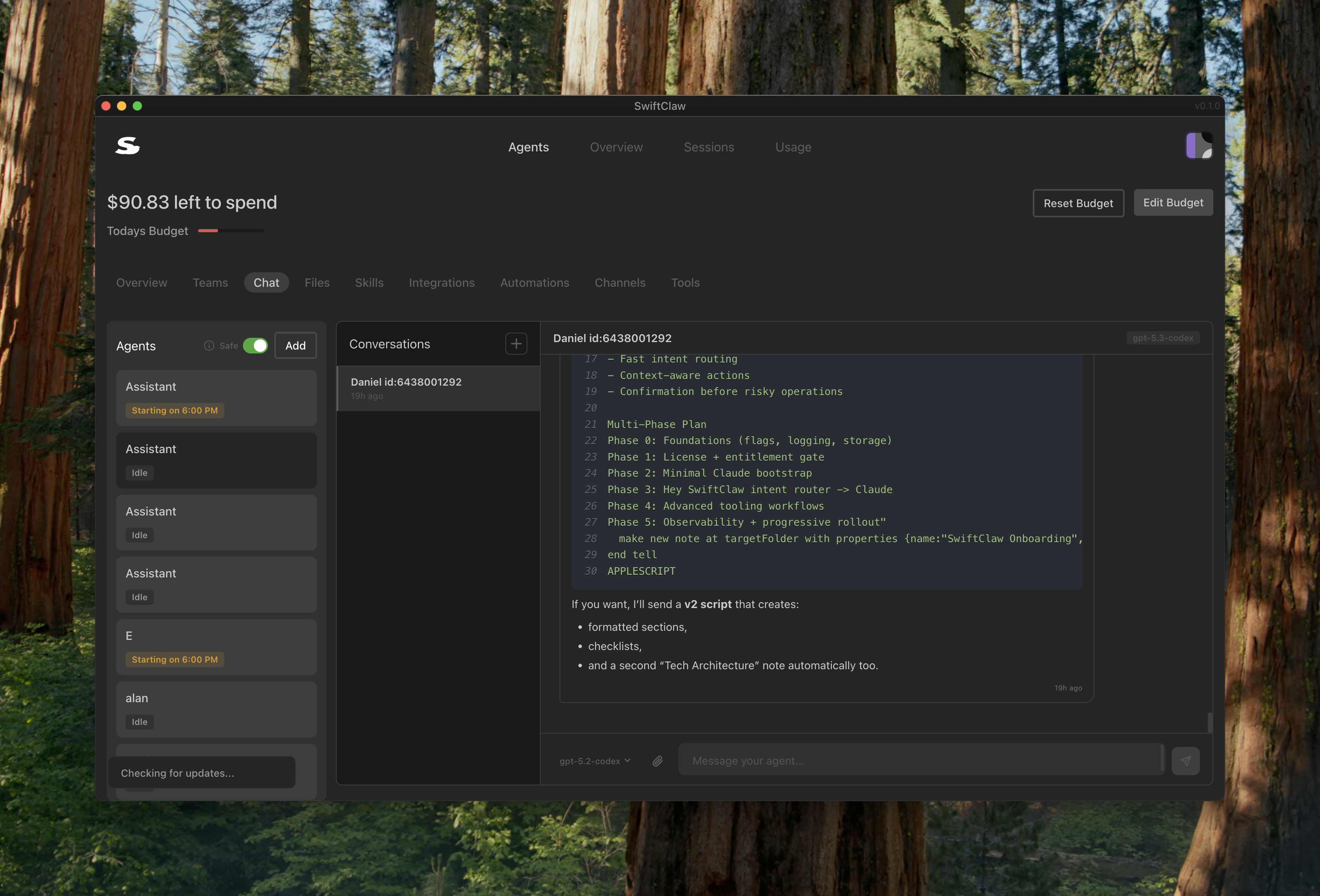
Task: Click the Edit Budget button
Action: tap(1173, 203)
